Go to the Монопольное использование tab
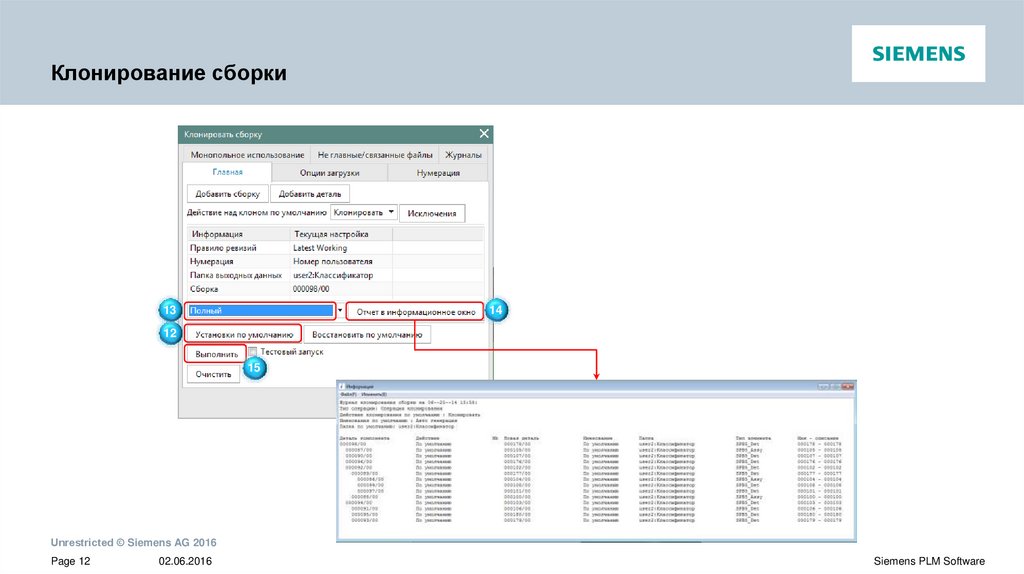 point(247,155)
